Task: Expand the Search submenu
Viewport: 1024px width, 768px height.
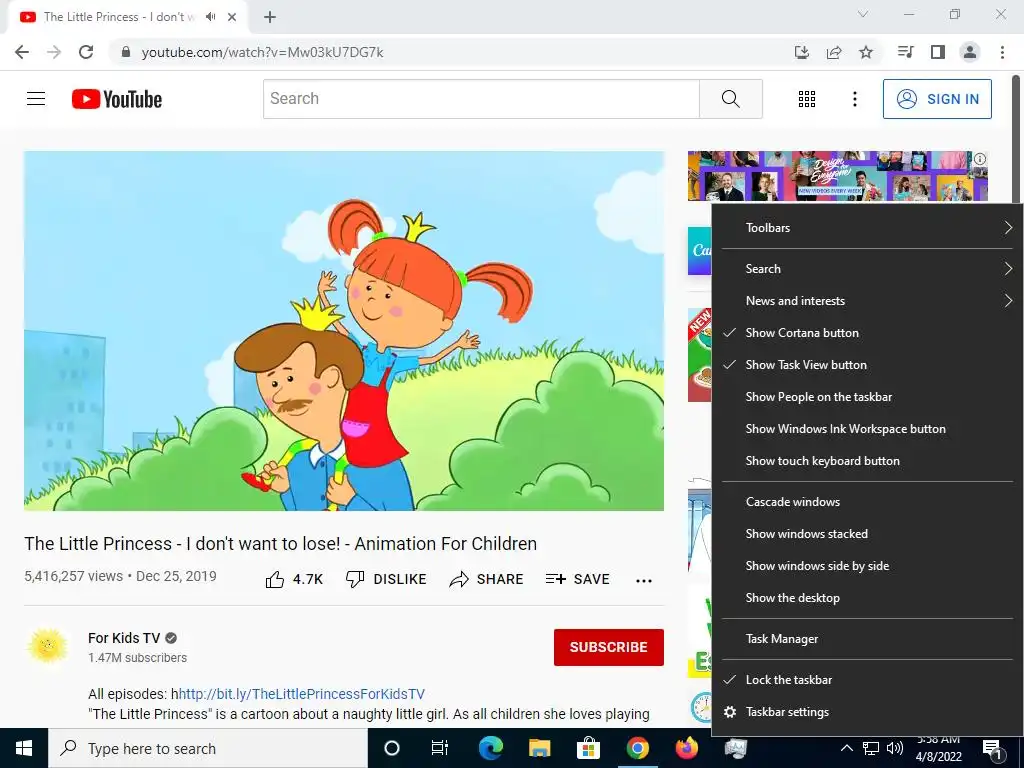Action: 867,268
